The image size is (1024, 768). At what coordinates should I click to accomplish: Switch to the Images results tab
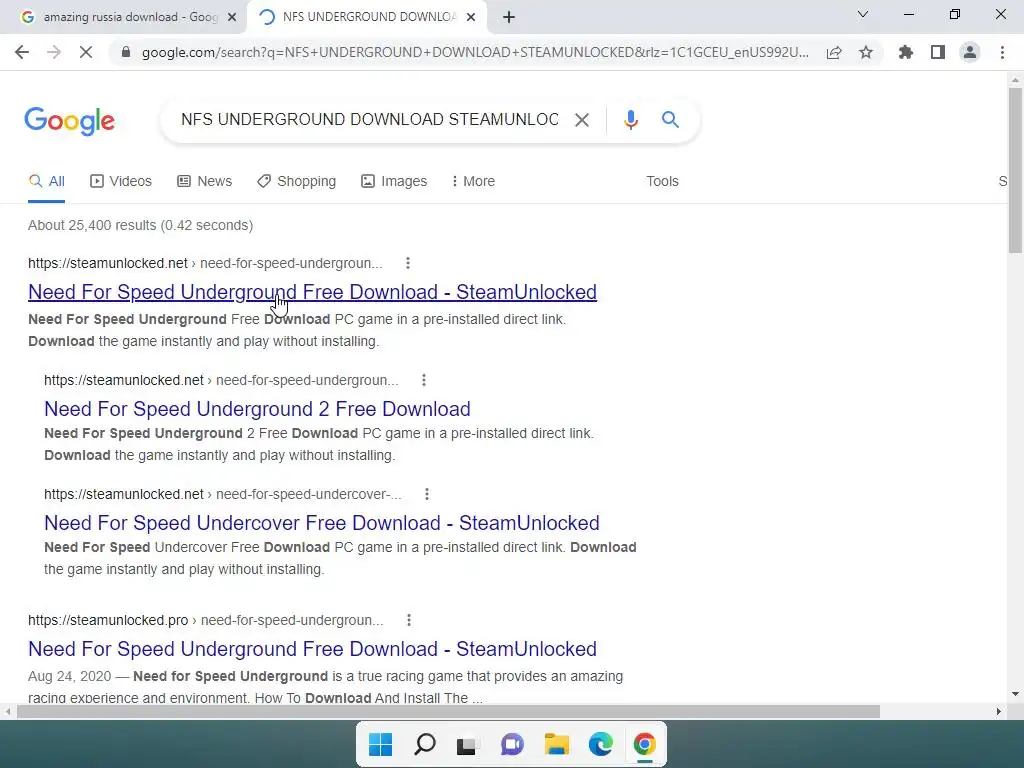[x=394, y=181]
